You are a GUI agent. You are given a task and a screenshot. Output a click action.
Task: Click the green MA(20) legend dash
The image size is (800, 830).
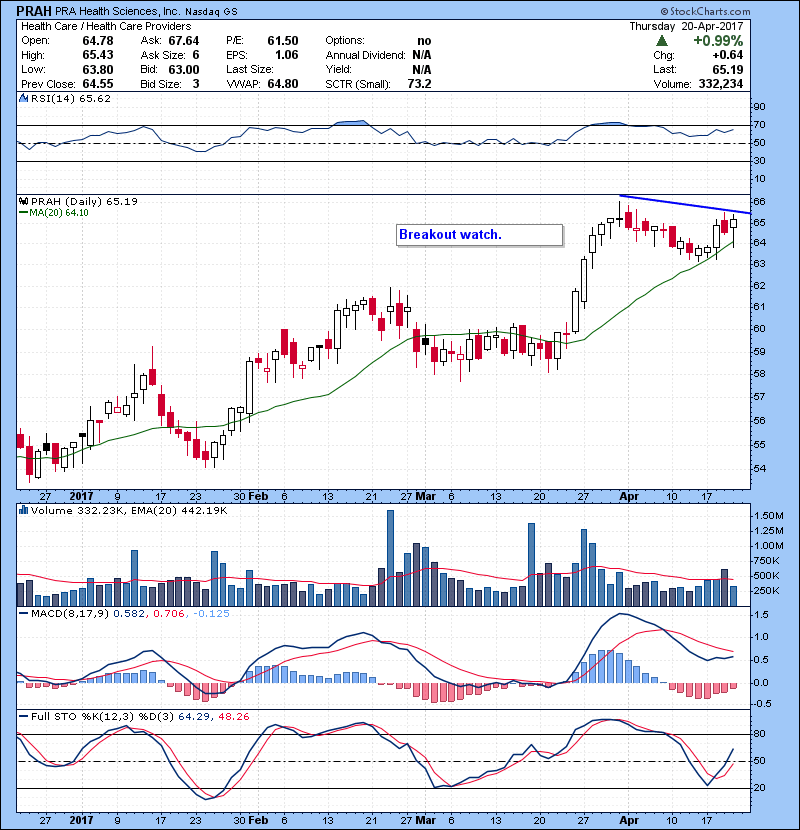point(23,213)
